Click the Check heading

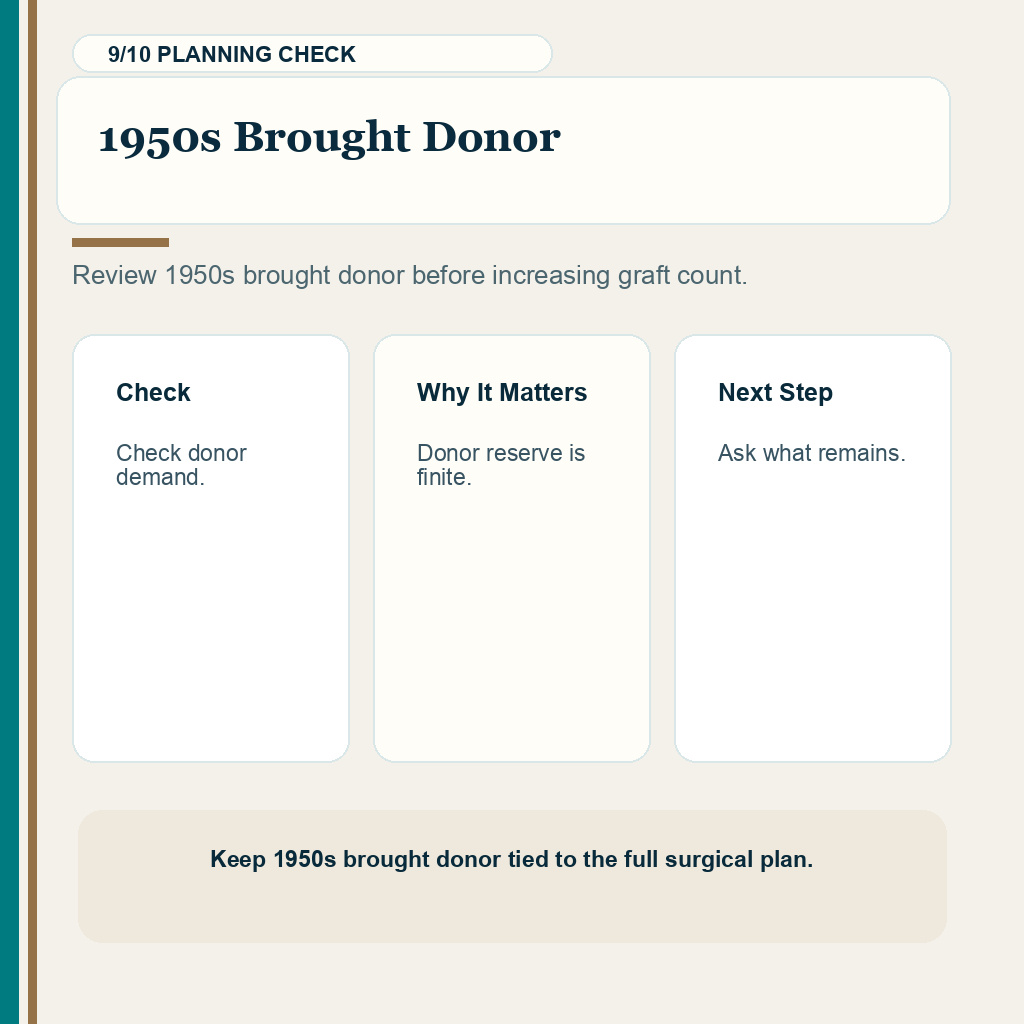pyautogui.click(x=153, y=392)
